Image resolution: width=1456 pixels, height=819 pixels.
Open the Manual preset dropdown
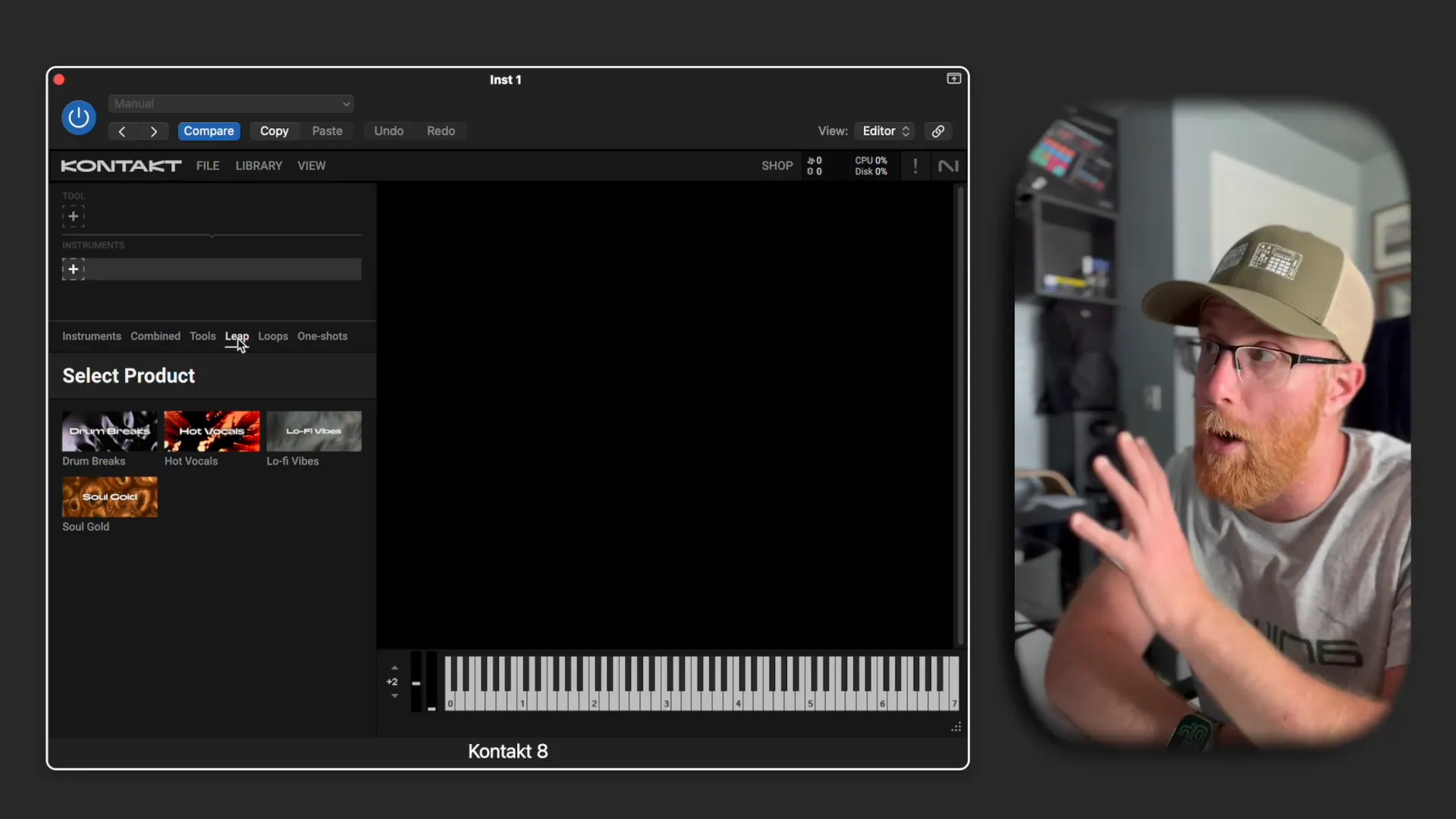(x=231, y=104)
